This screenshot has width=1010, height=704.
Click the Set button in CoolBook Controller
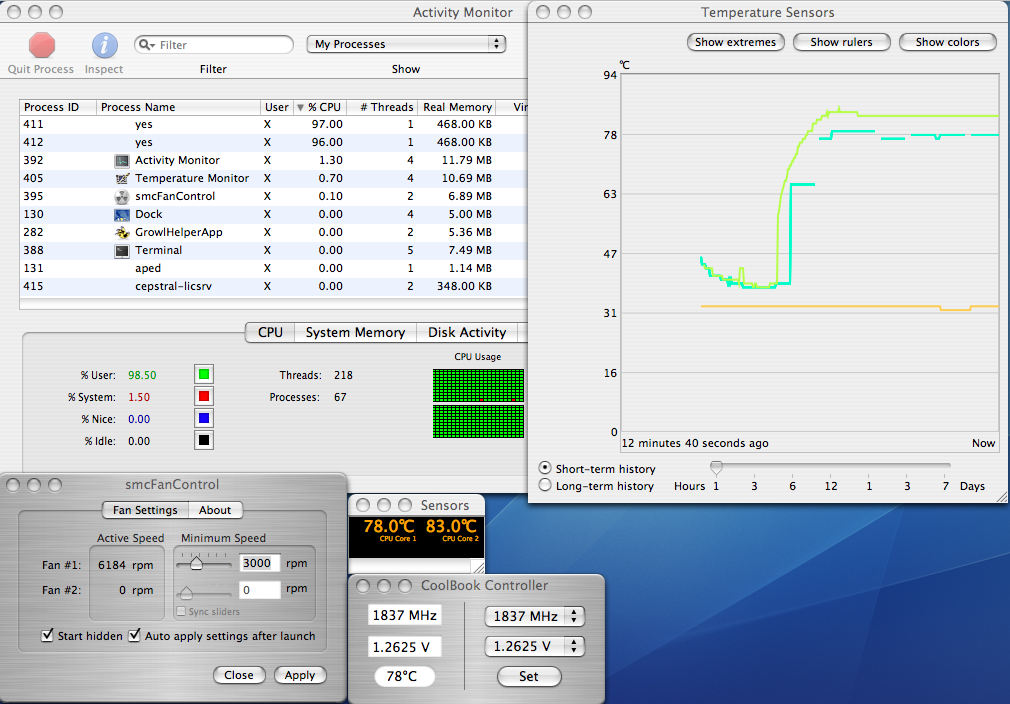(529, 676)
